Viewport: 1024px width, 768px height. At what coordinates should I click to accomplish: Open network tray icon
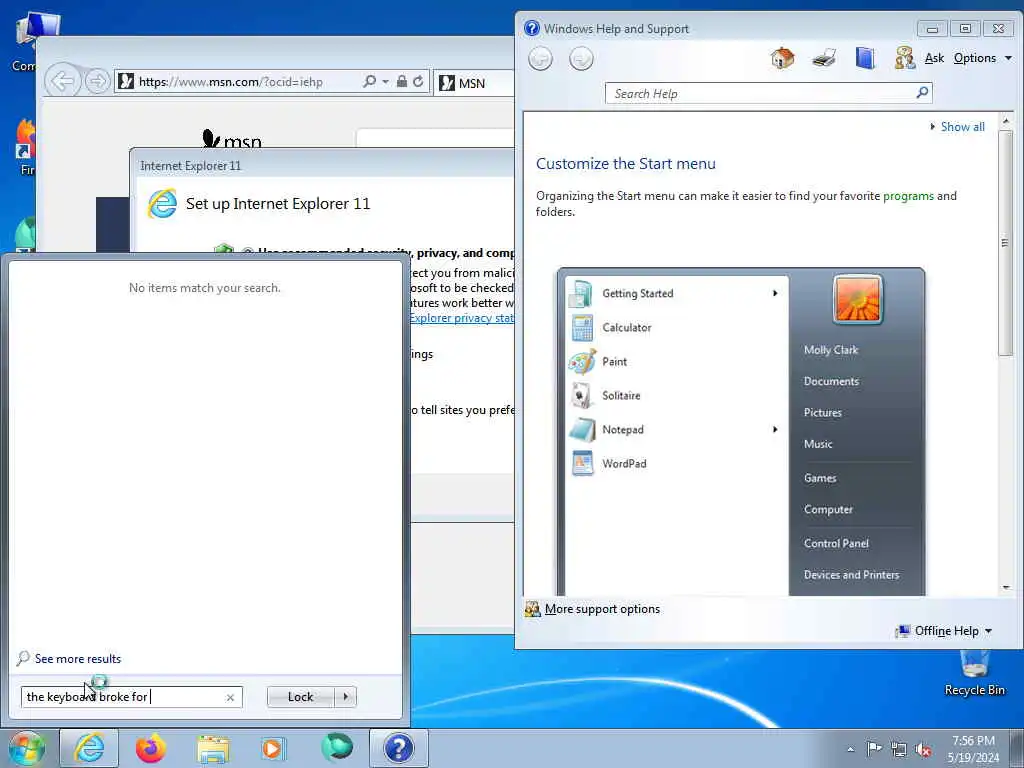(899, 749)
